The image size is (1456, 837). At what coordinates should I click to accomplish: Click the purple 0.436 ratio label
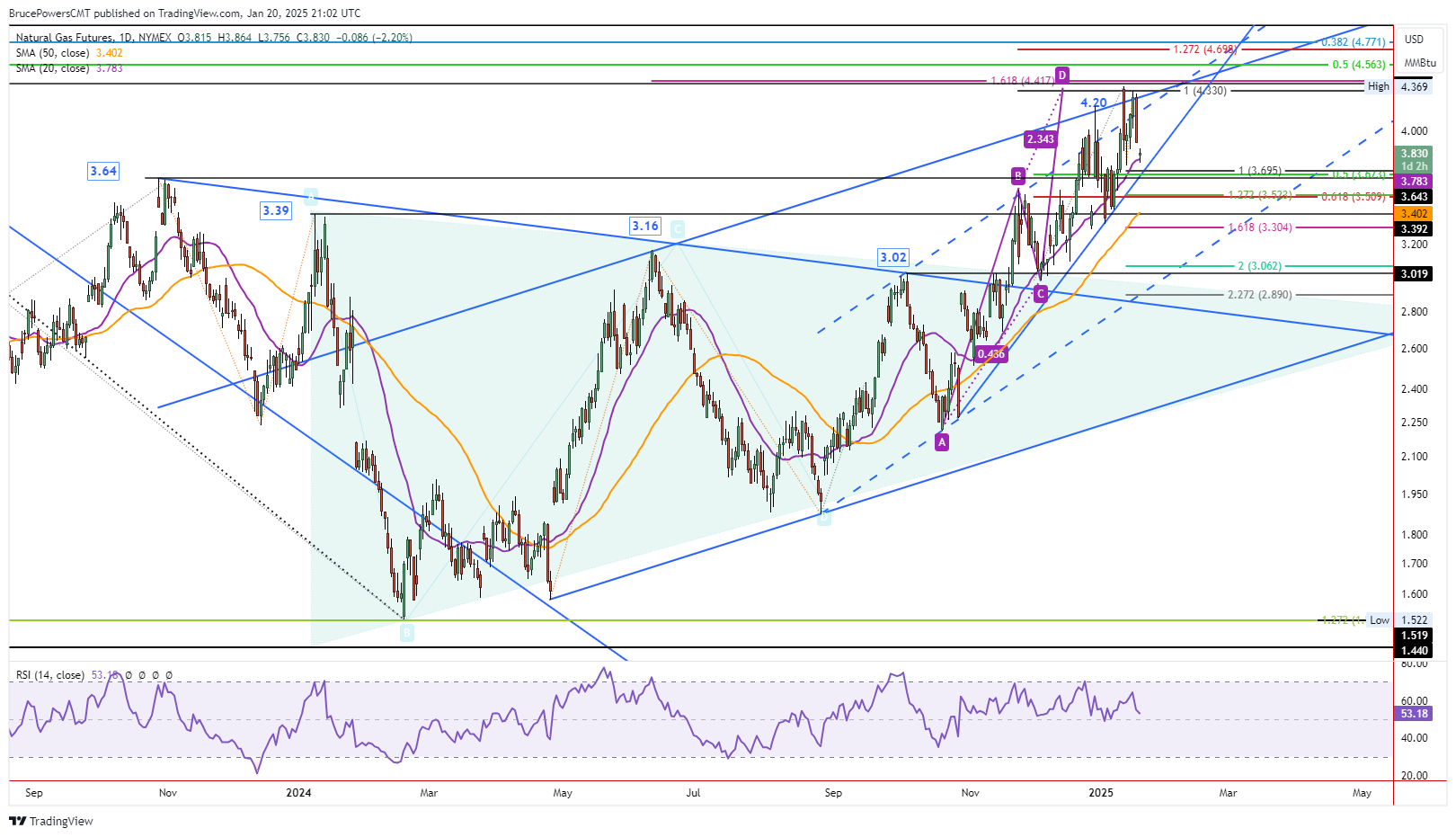pos(990,354)
